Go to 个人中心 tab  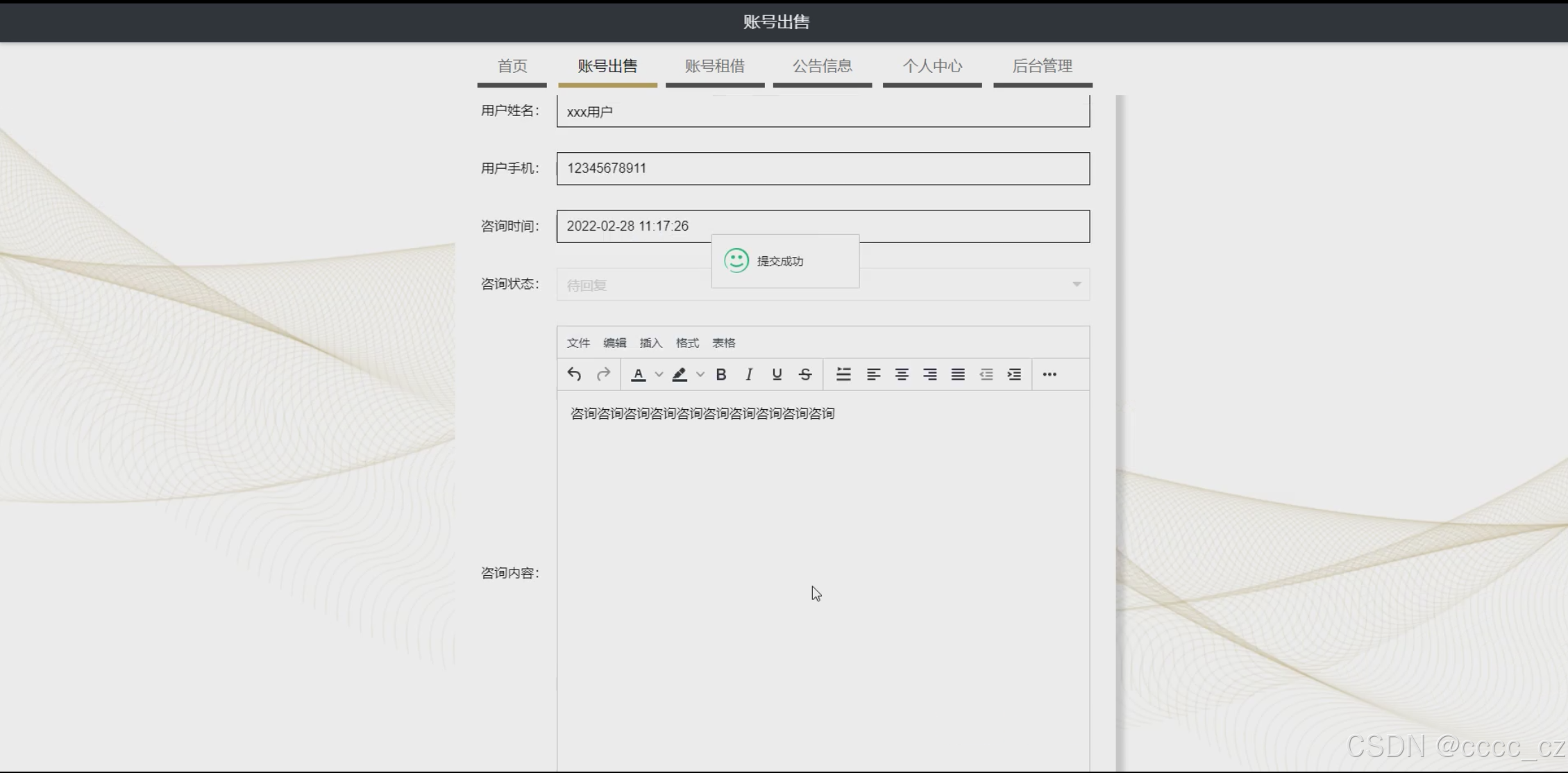pyautogui.click(x=931, y=67)
